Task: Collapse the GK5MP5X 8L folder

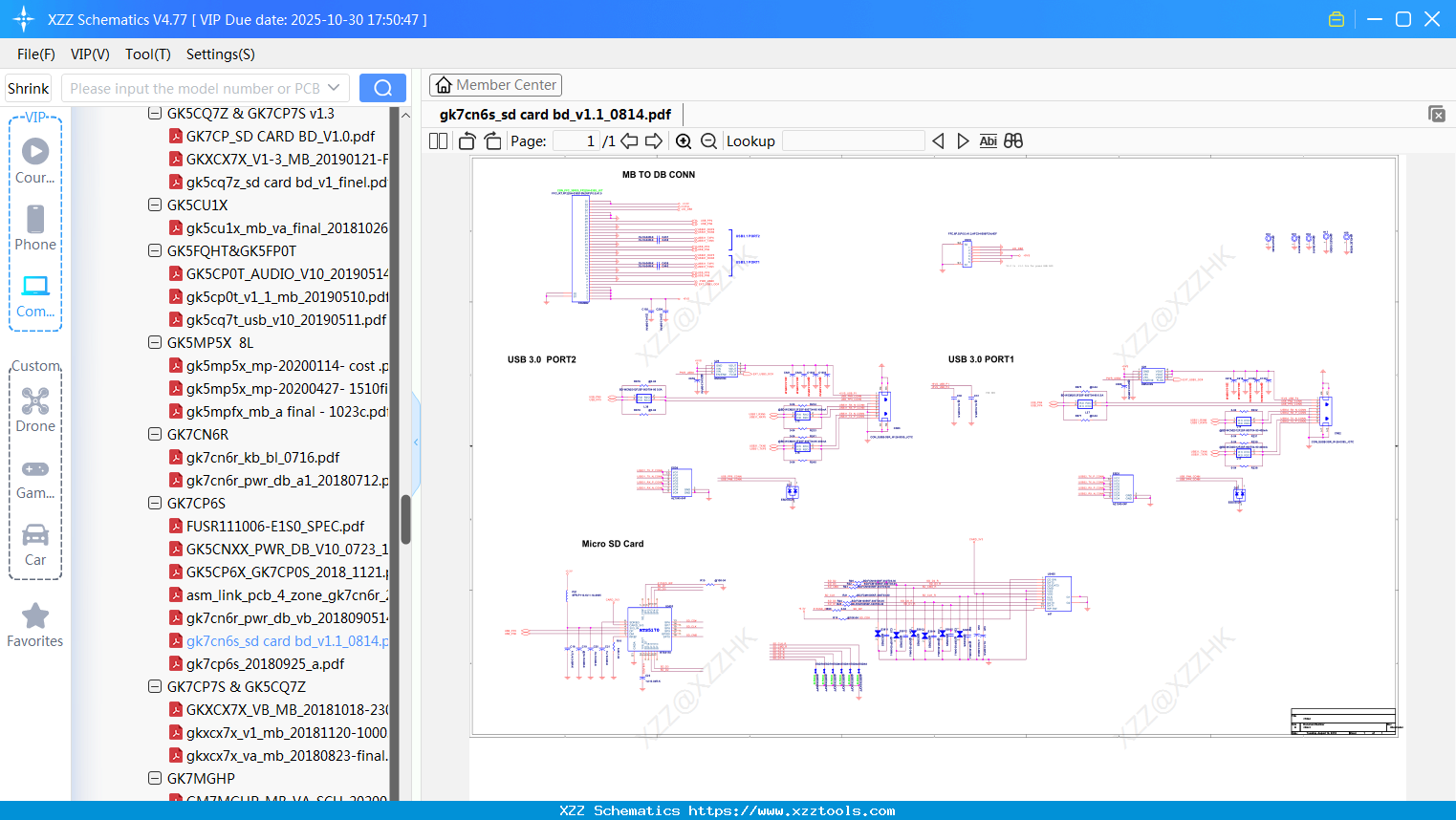Action: (x=155, y=342)
